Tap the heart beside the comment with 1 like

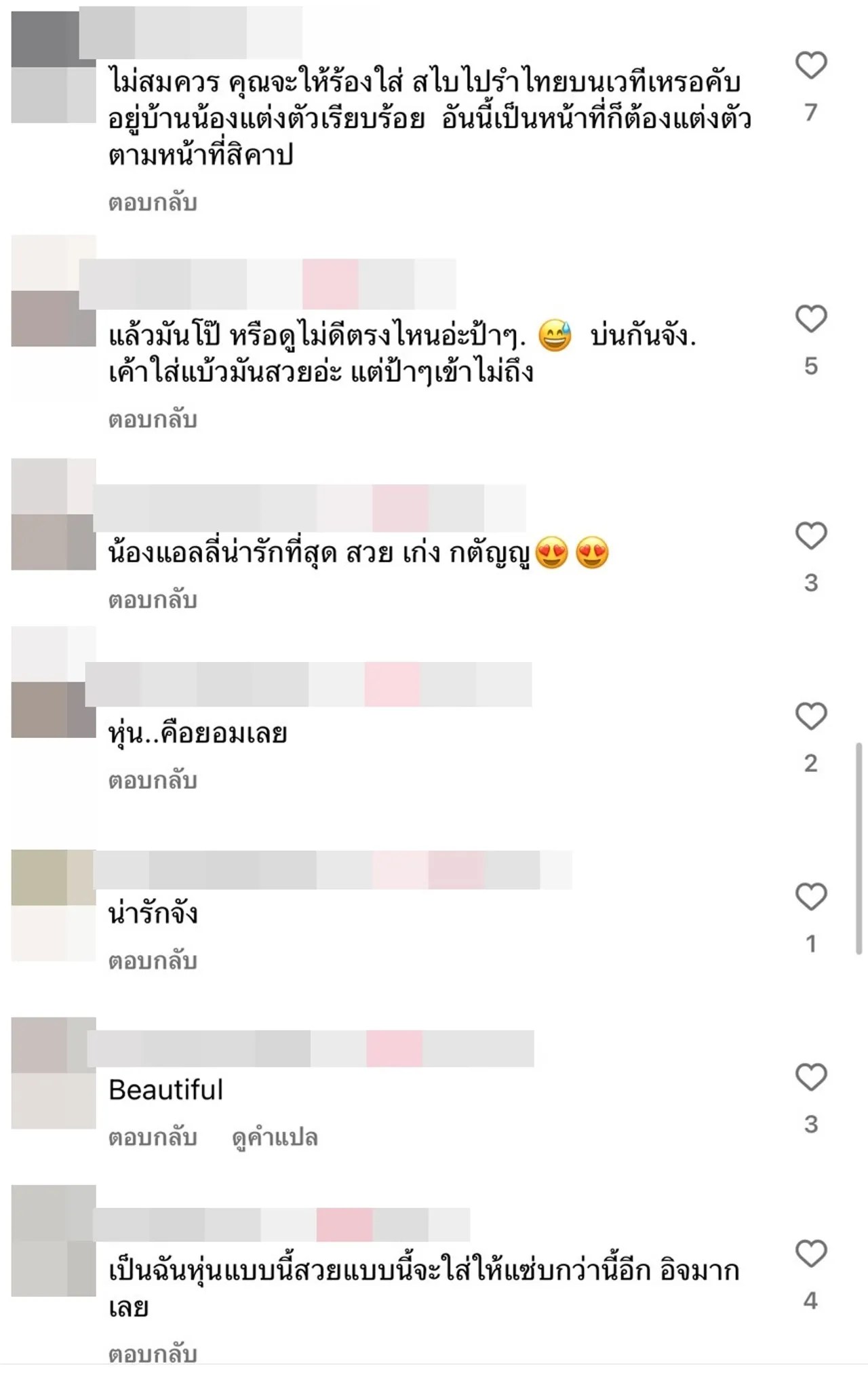click(811, 897)
